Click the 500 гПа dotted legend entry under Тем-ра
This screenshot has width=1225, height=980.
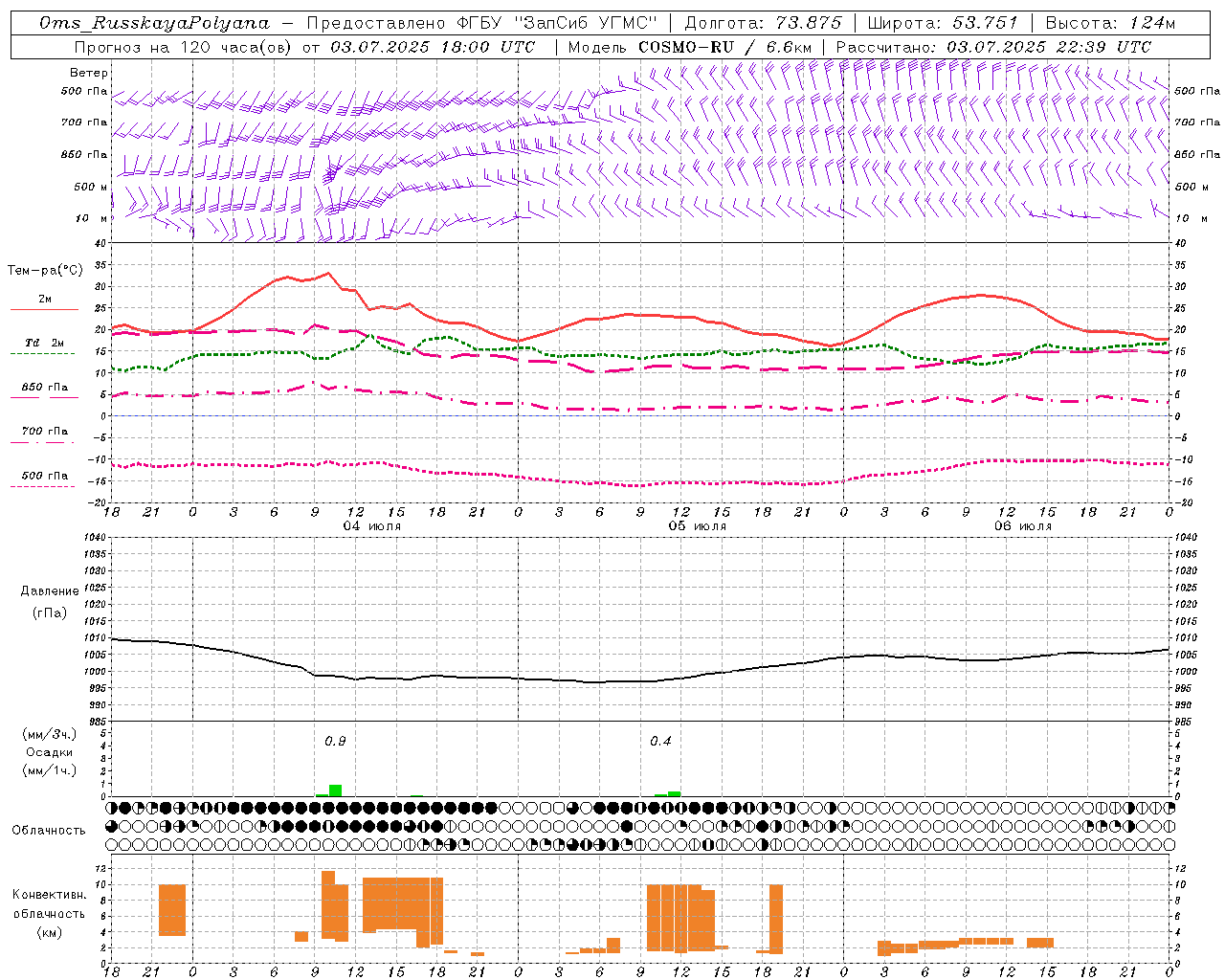point(44,476)
